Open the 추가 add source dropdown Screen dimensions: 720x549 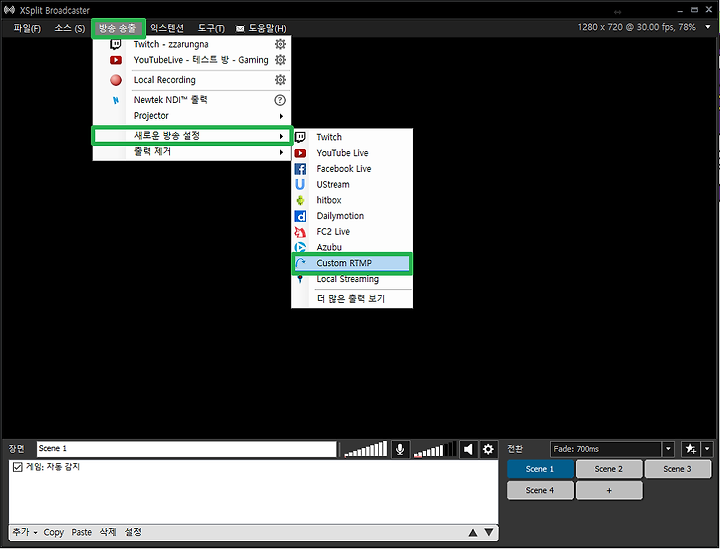click(25, 532)
